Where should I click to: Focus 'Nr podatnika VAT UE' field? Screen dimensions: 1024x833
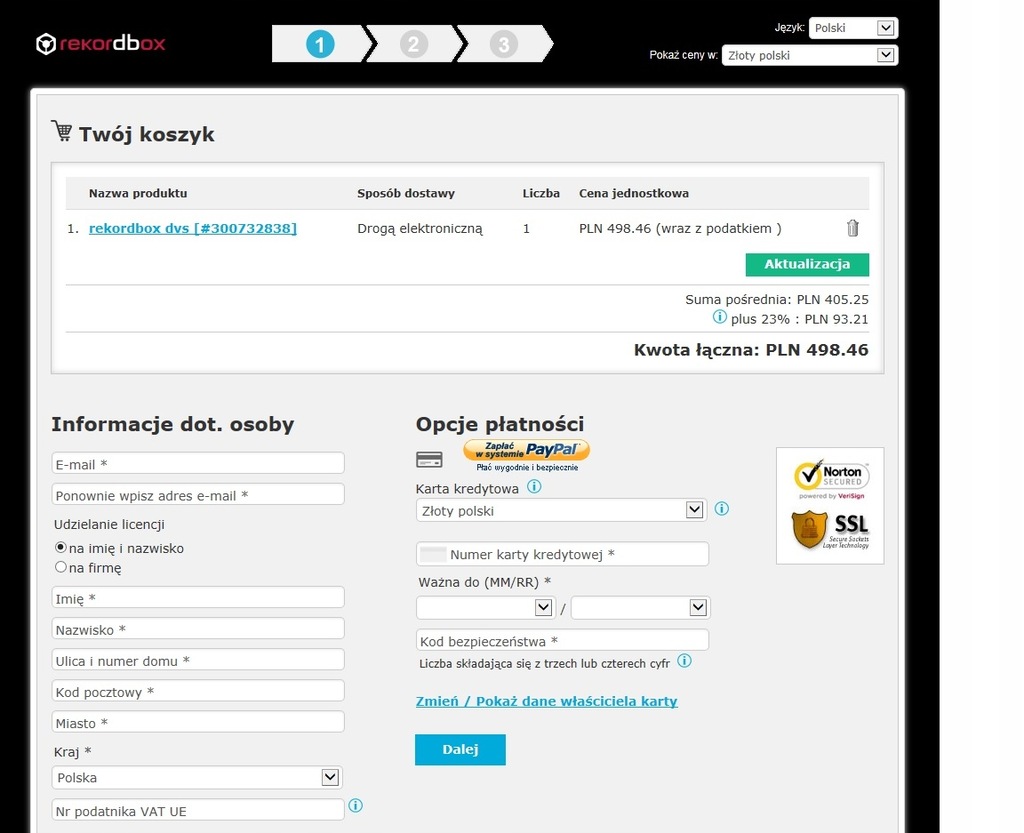click(198, 810)
